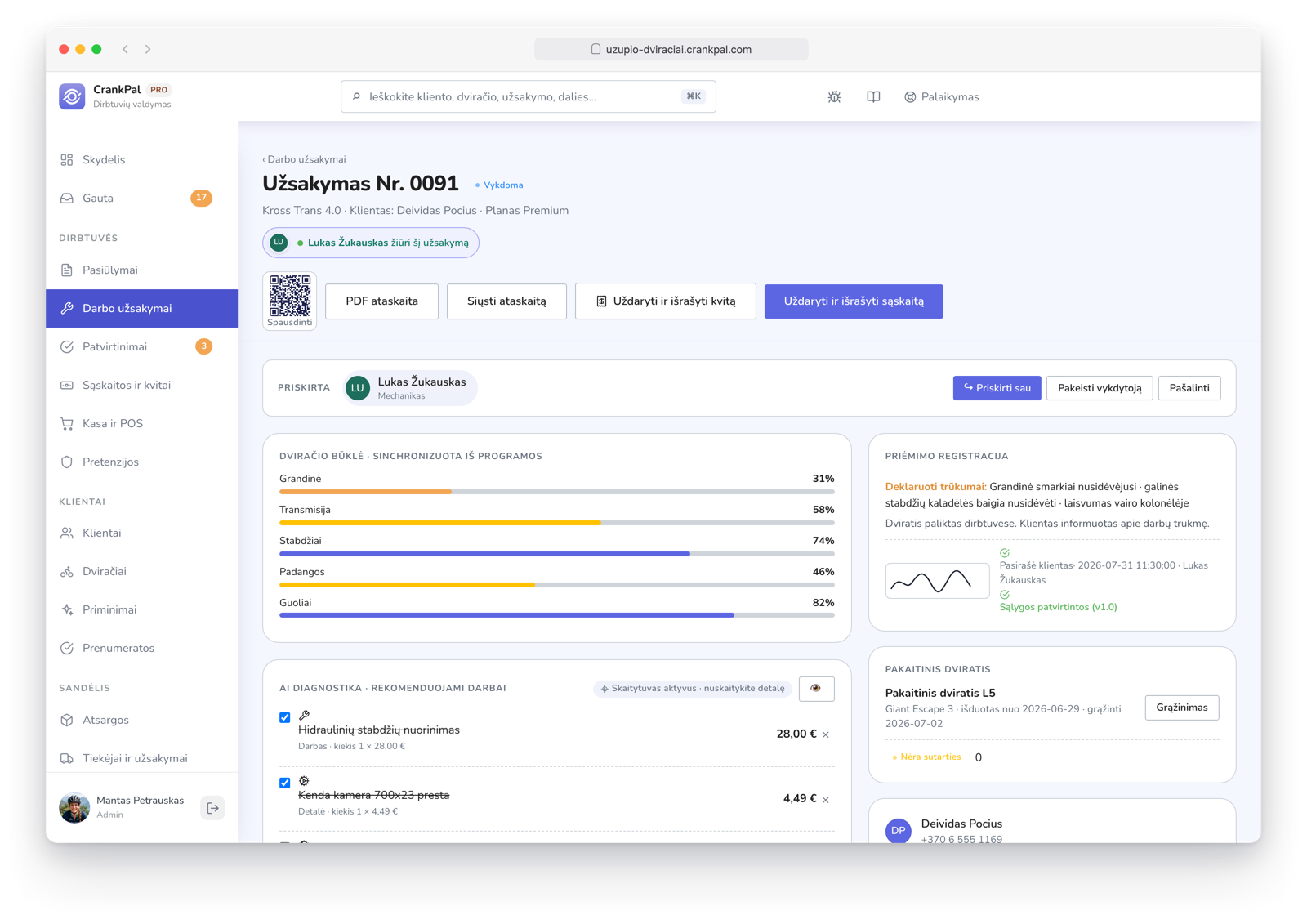Click Uždaryti ir išrašyti sąskaitą
The image size is (1307, 924).
coord(854,301)
